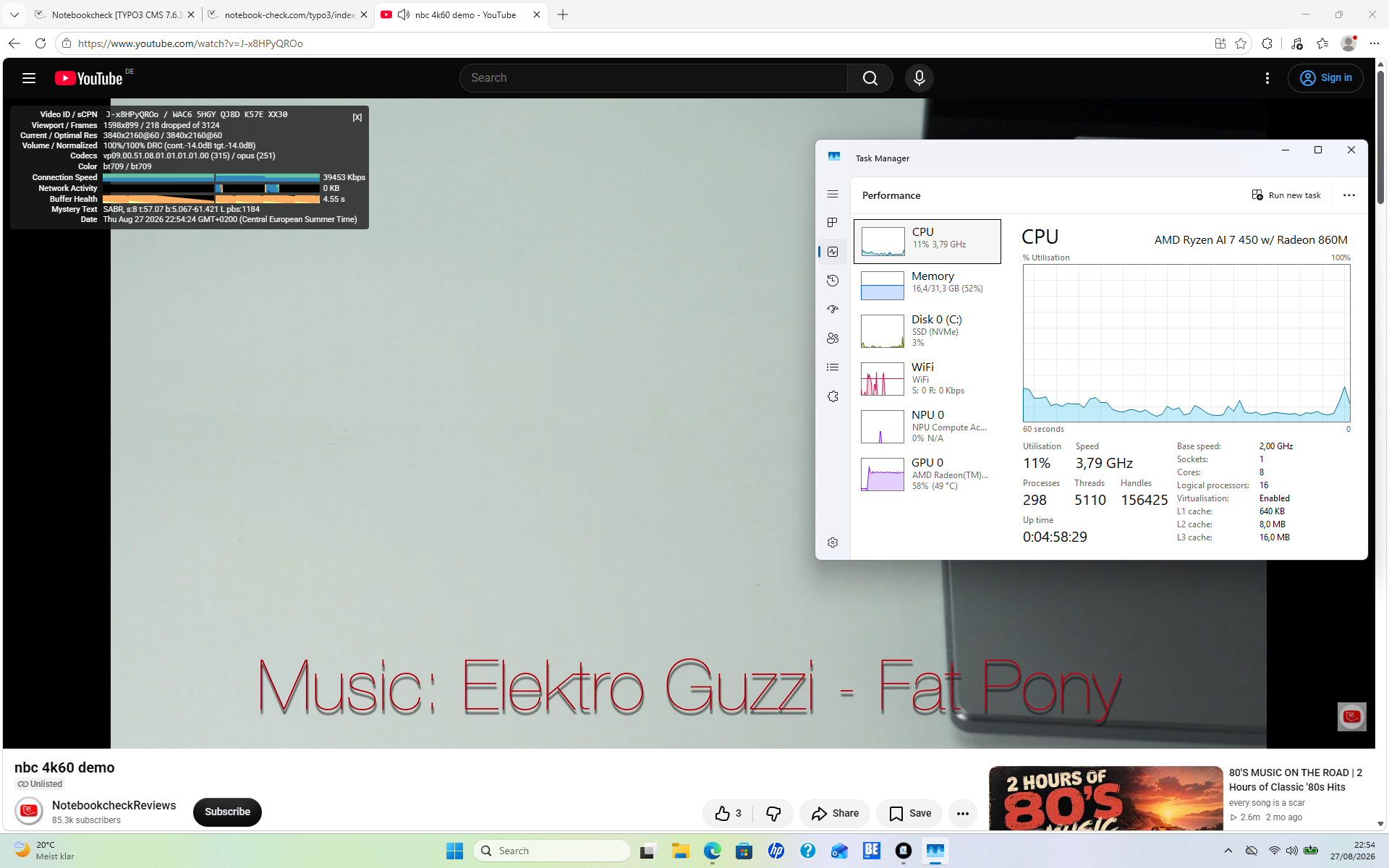The width and height of the screenshot is (1389, 868).
Task: Select GPU 0 performance entry
Action: (927, 475)
